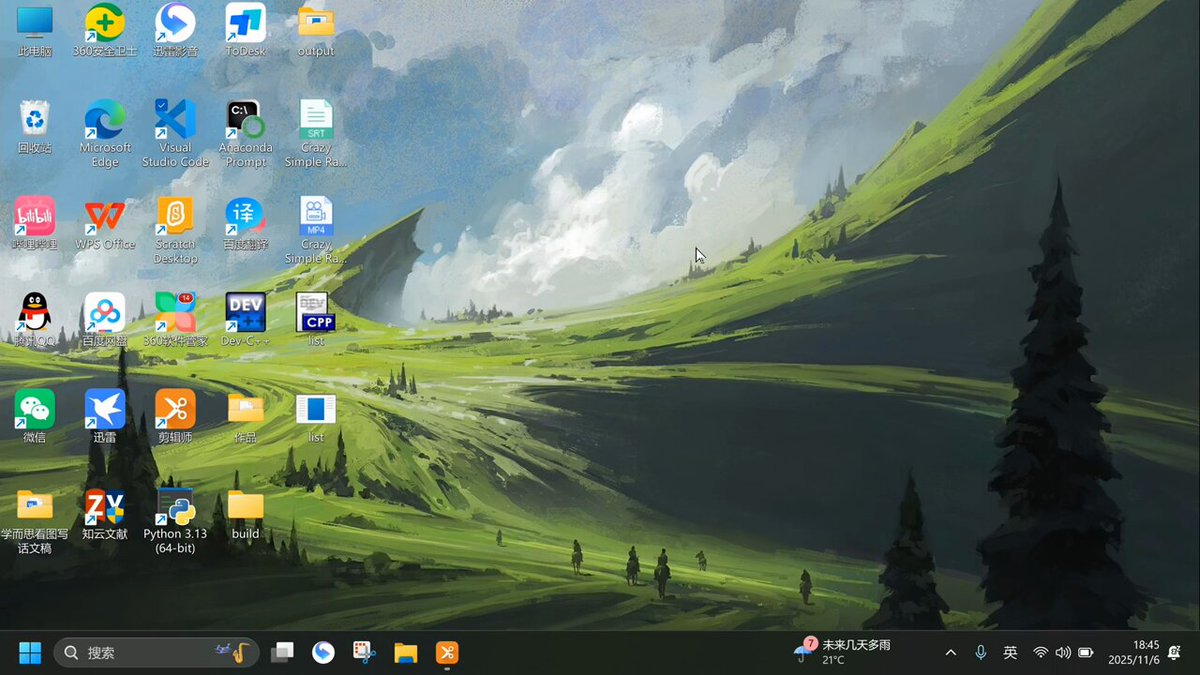Select the 百度网盘 shortcut
The height and width of the screenshot is (675, 1200).
[105, 320]
